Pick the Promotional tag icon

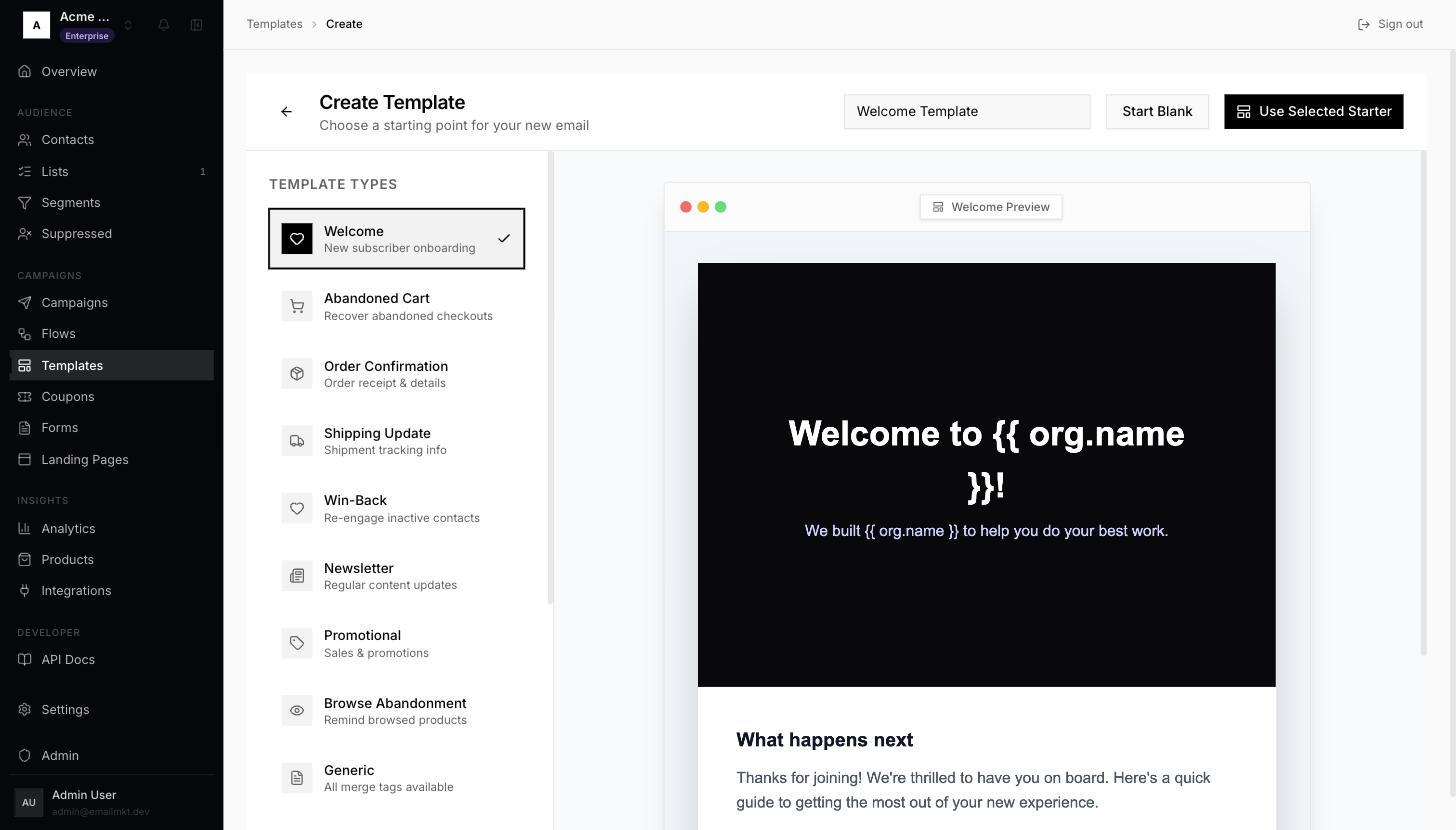point(297,643)
